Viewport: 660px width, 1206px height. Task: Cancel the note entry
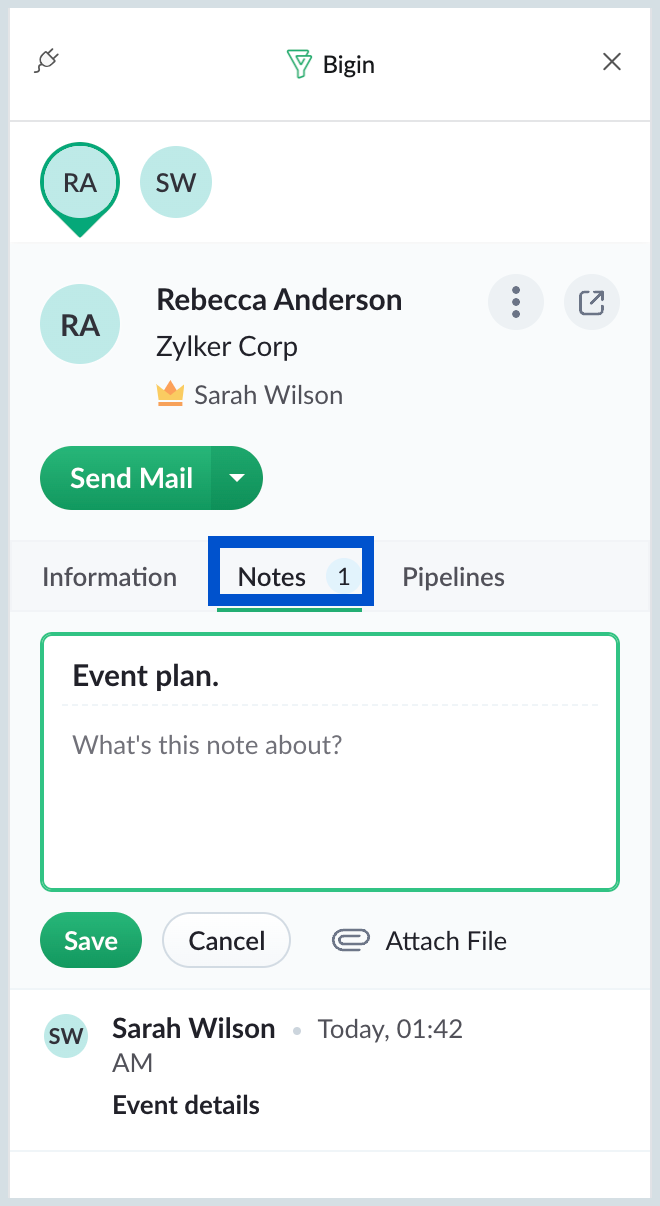tap(226, 940)
